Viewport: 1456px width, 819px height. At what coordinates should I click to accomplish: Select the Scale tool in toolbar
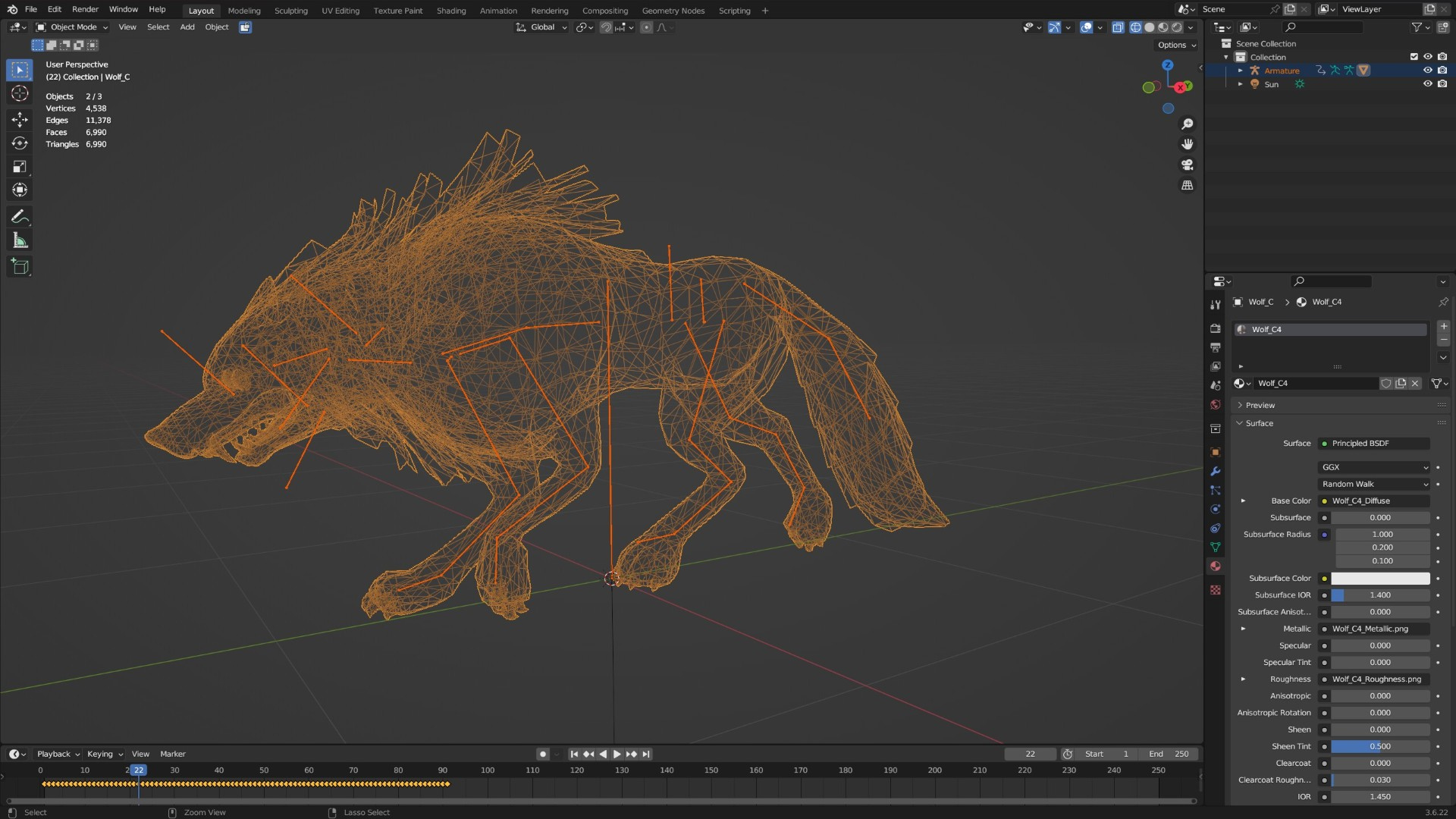coord(20,167)
